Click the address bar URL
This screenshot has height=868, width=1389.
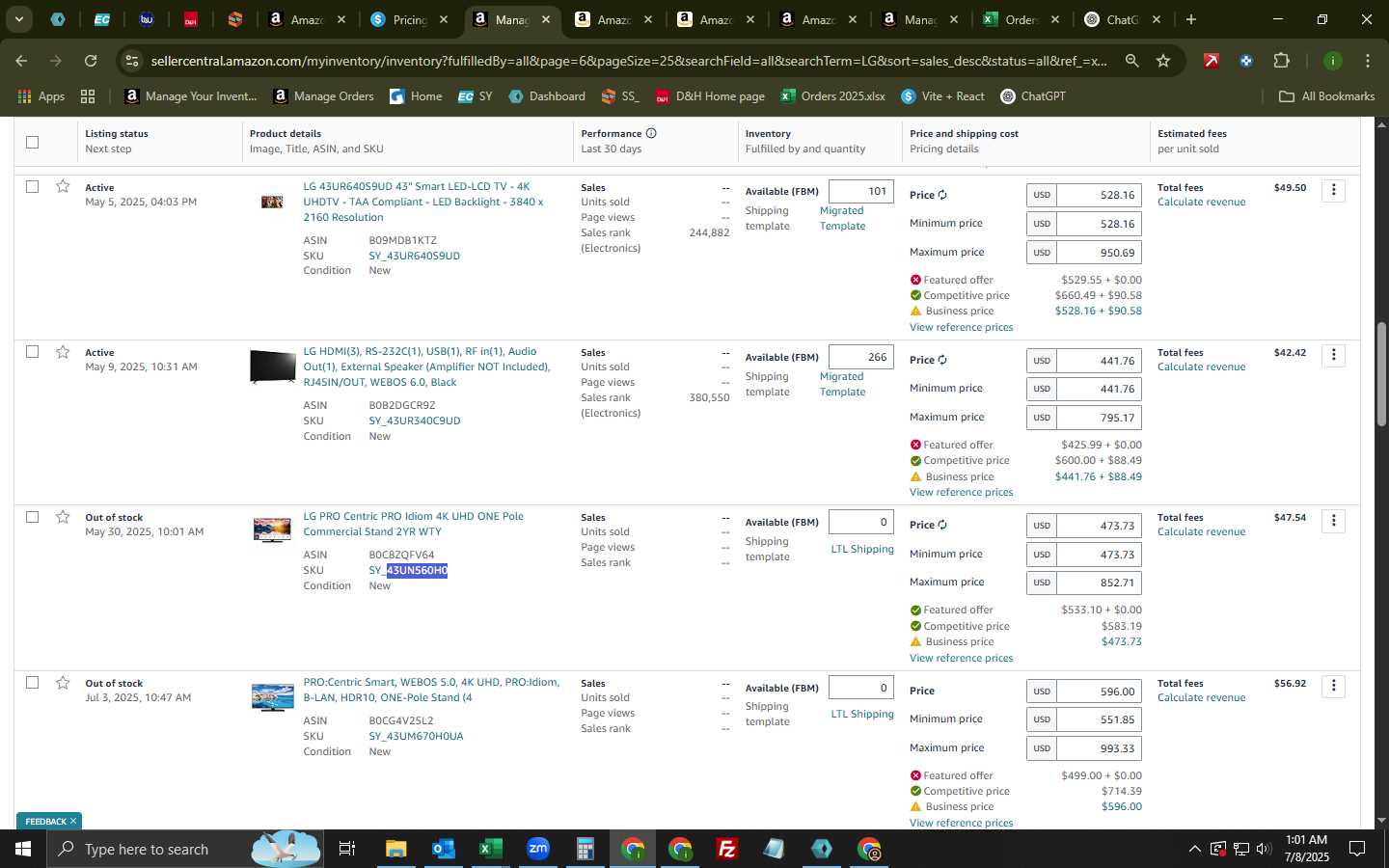tap(629, 61)
